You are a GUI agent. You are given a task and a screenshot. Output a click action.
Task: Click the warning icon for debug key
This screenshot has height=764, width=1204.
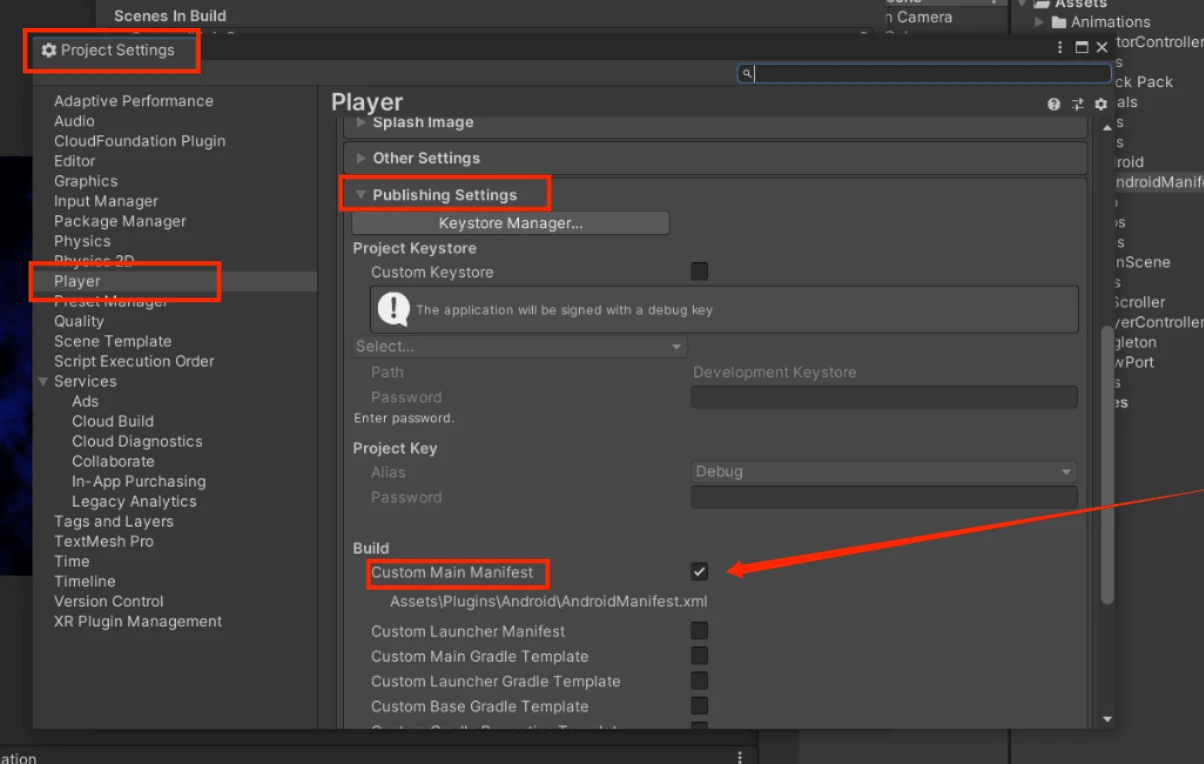coord(394,309)
